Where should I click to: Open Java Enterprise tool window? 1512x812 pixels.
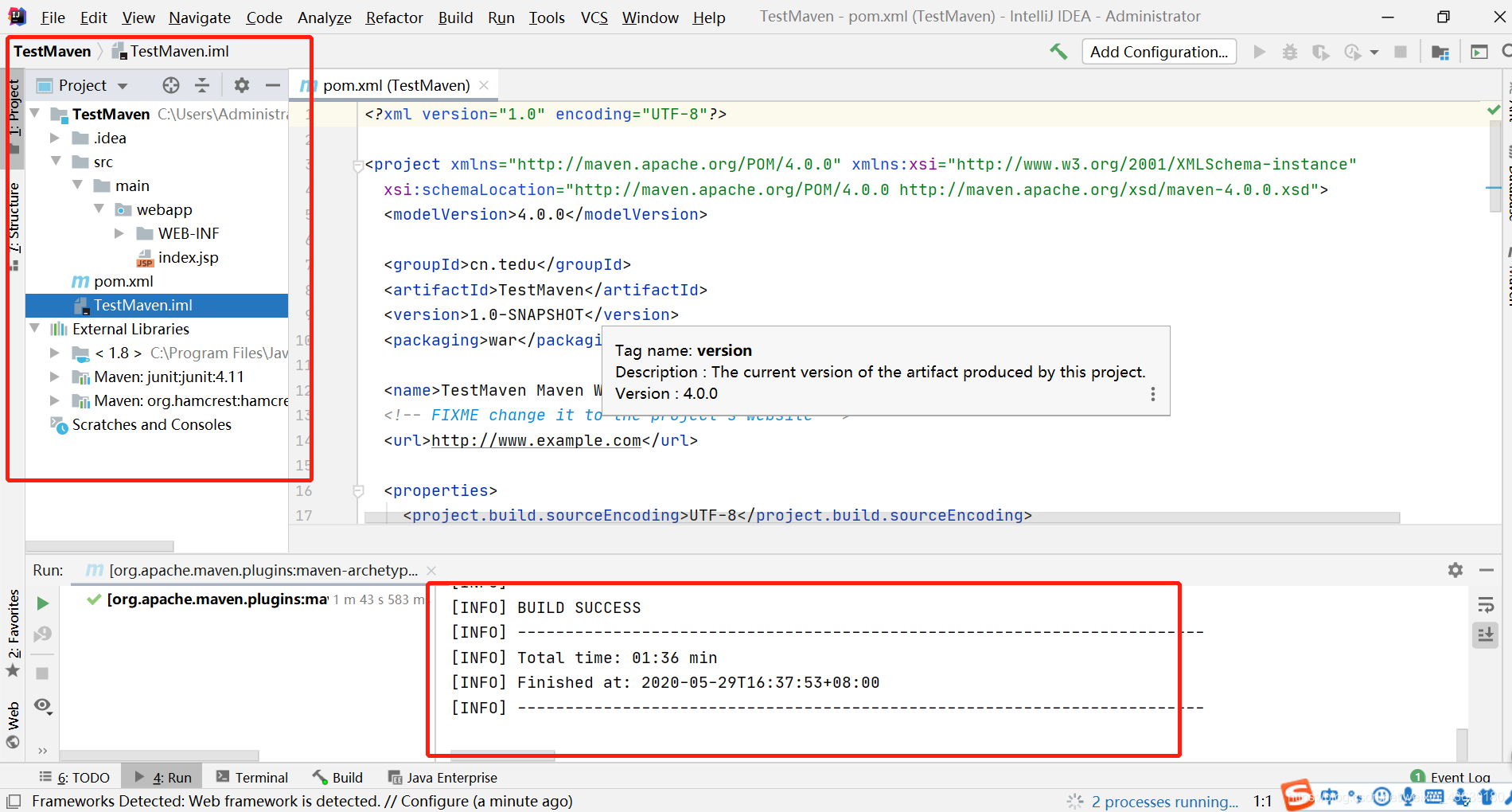pos(442,778)
